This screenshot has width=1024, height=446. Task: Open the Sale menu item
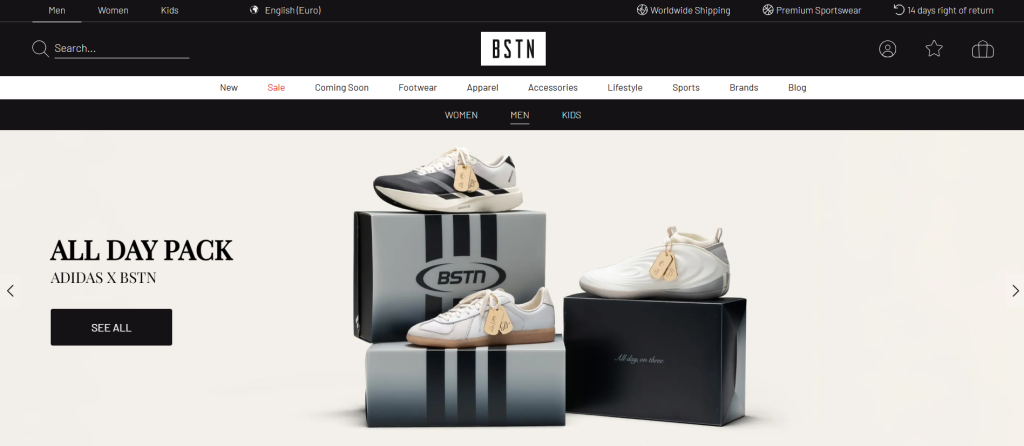(276, 88)
